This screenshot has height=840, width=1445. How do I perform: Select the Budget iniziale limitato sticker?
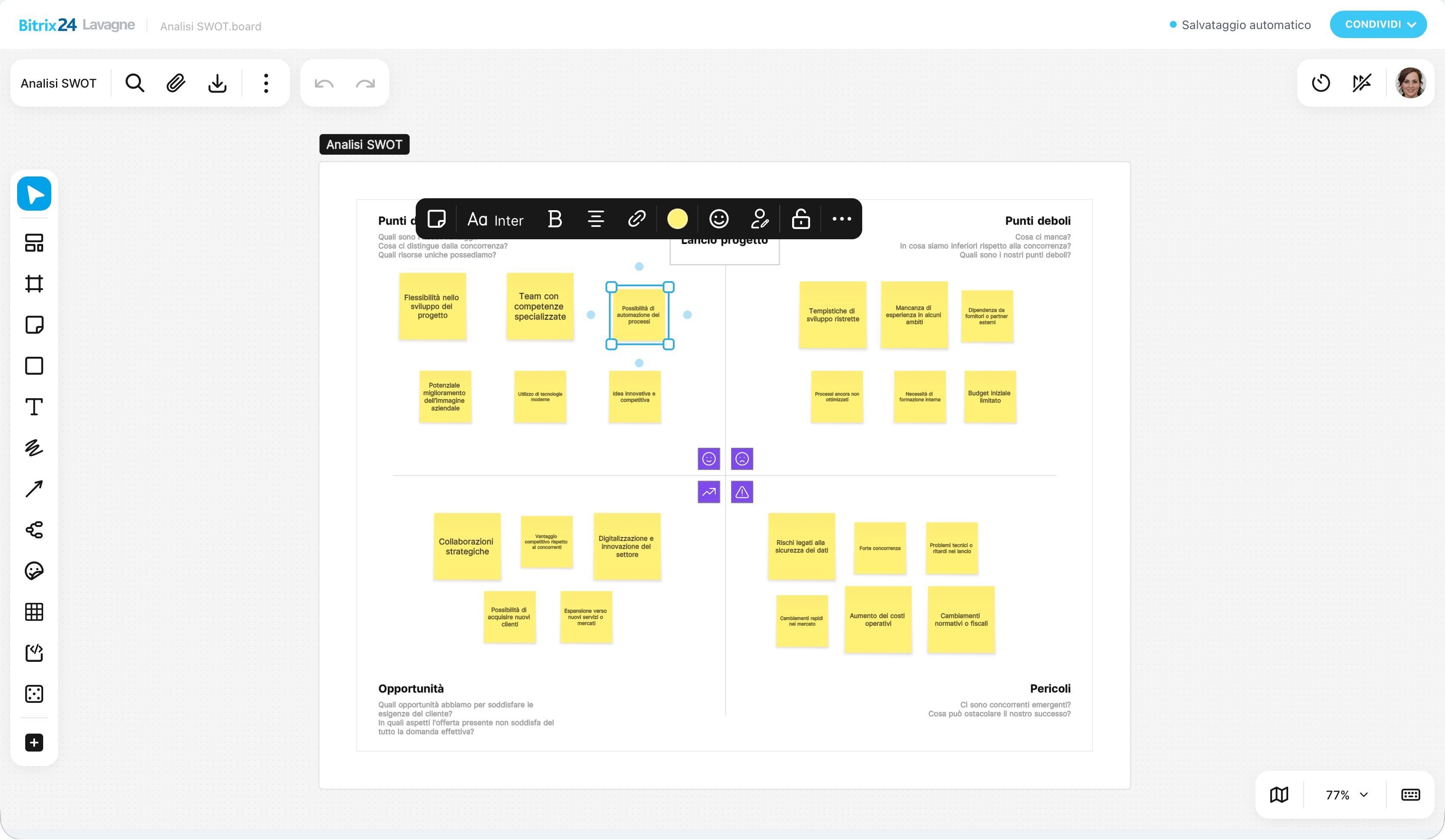click(x=990, y=397)
